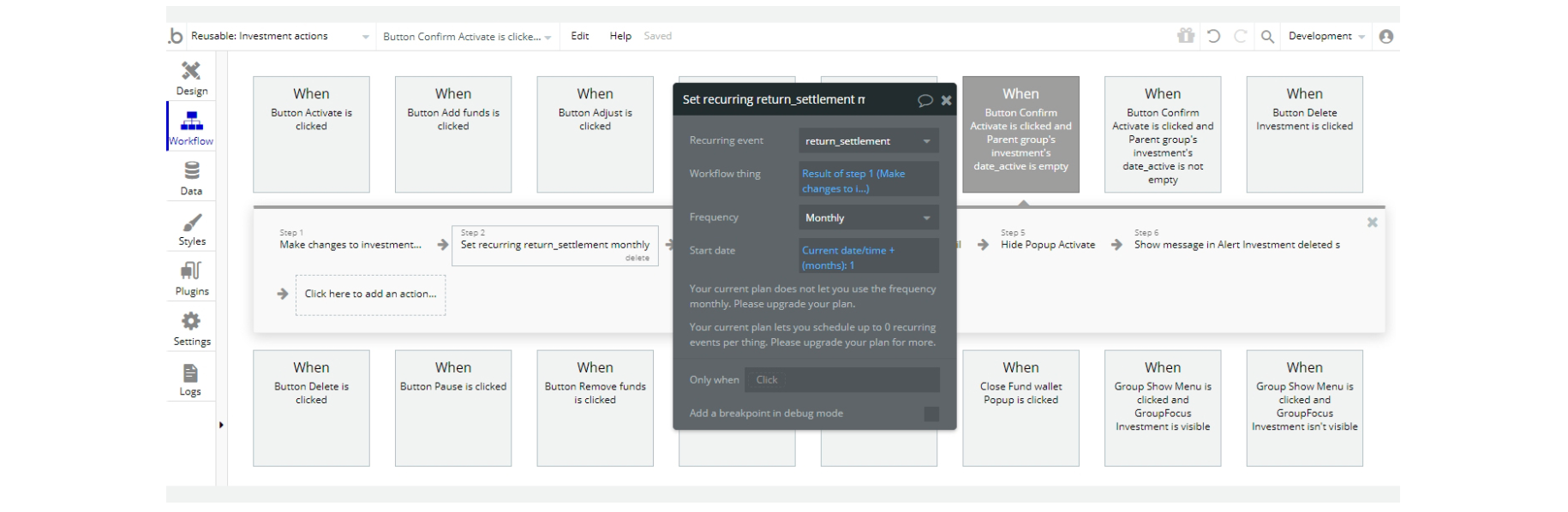The image size is (1568, 512).
Task: Open the Logs section icon
Action: tap(190, 379)
